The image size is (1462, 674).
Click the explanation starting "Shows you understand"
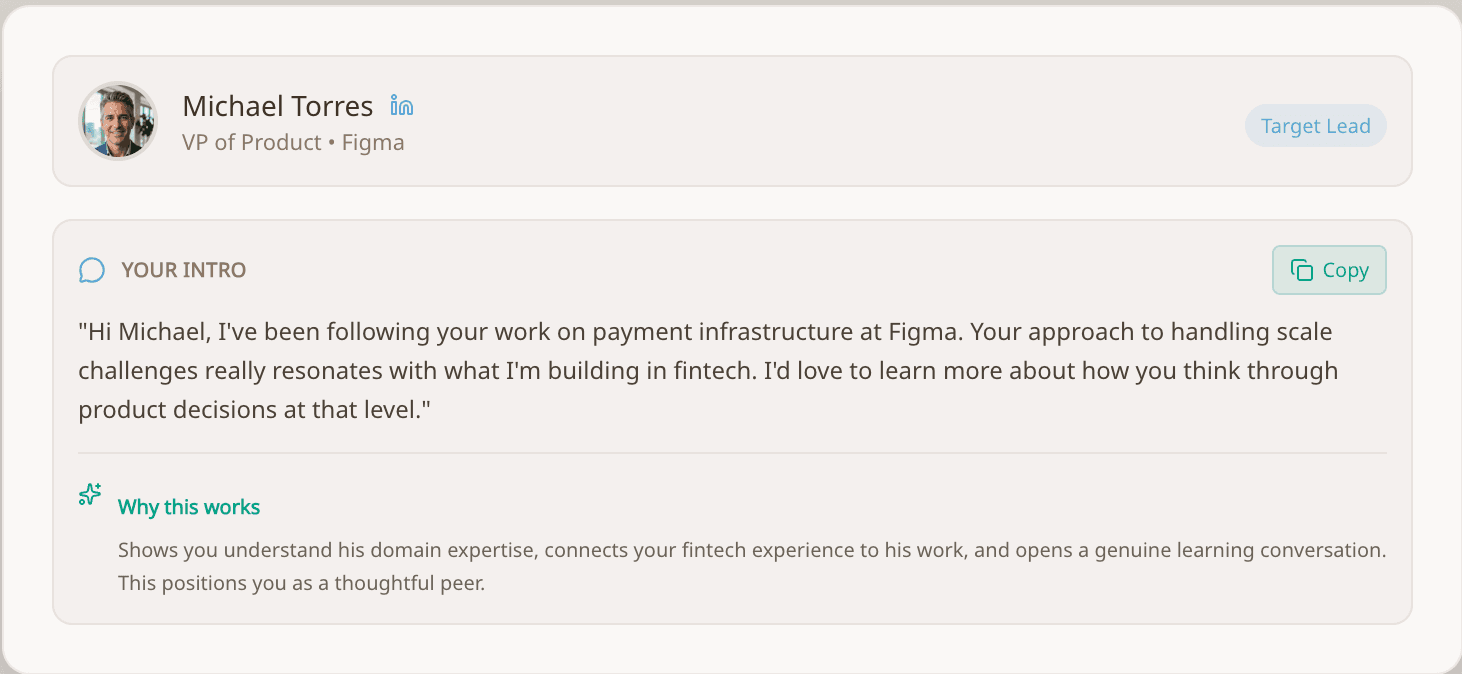pyautogui.click(x=330, y=551)
